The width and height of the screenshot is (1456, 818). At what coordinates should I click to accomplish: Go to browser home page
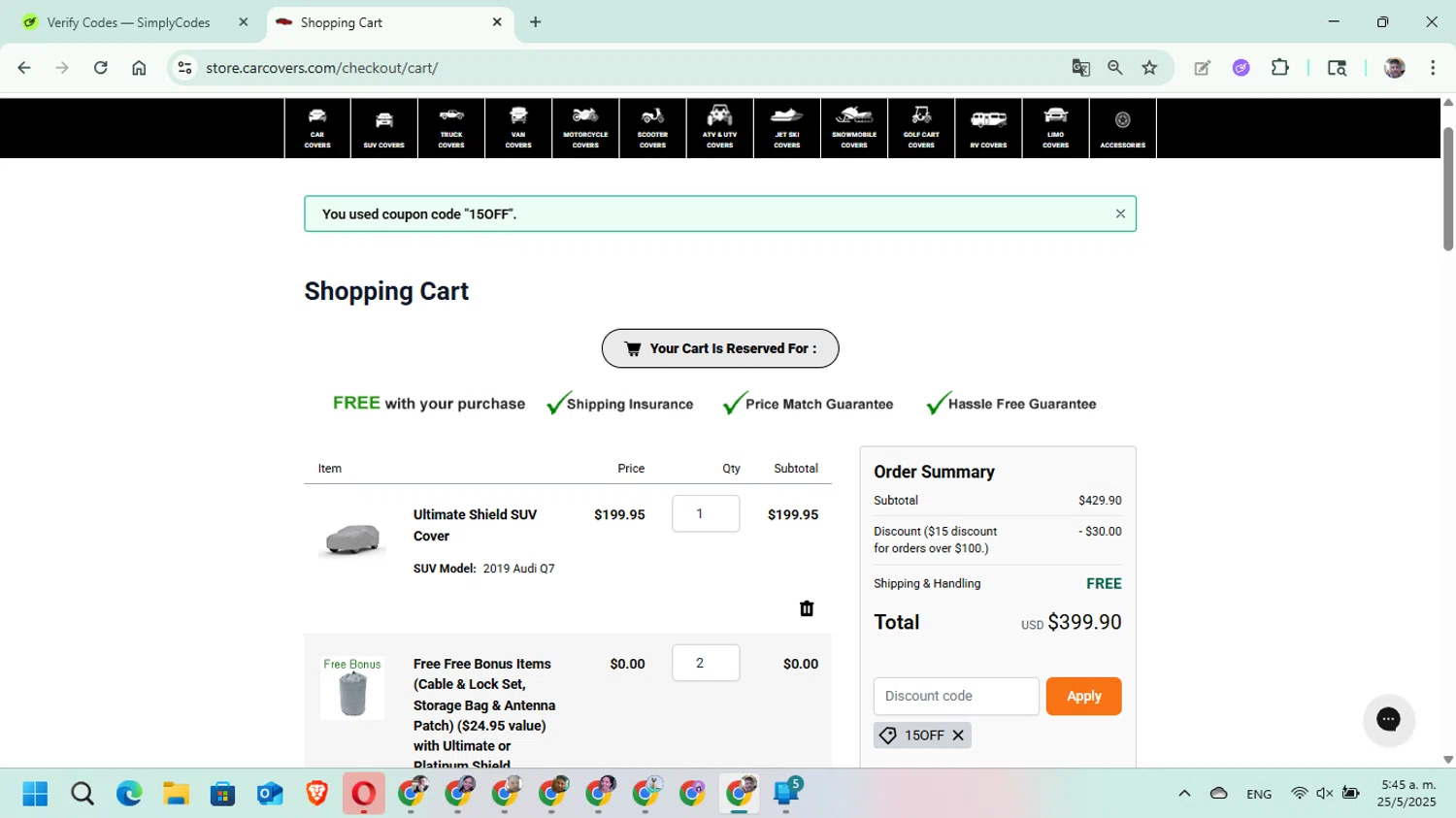139,68
